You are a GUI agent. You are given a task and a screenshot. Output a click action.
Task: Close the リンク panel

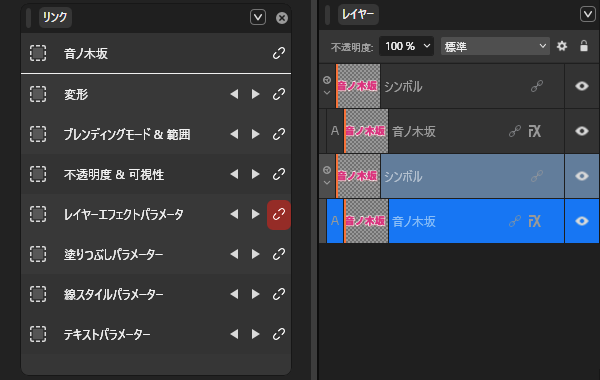point(282,18)
